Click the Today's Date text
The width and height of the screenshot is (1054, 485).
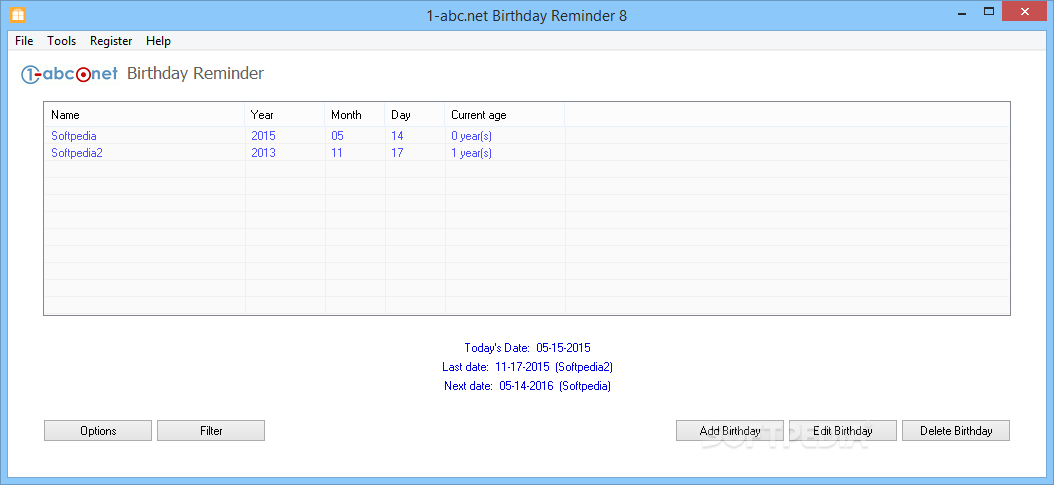point(527,348)
